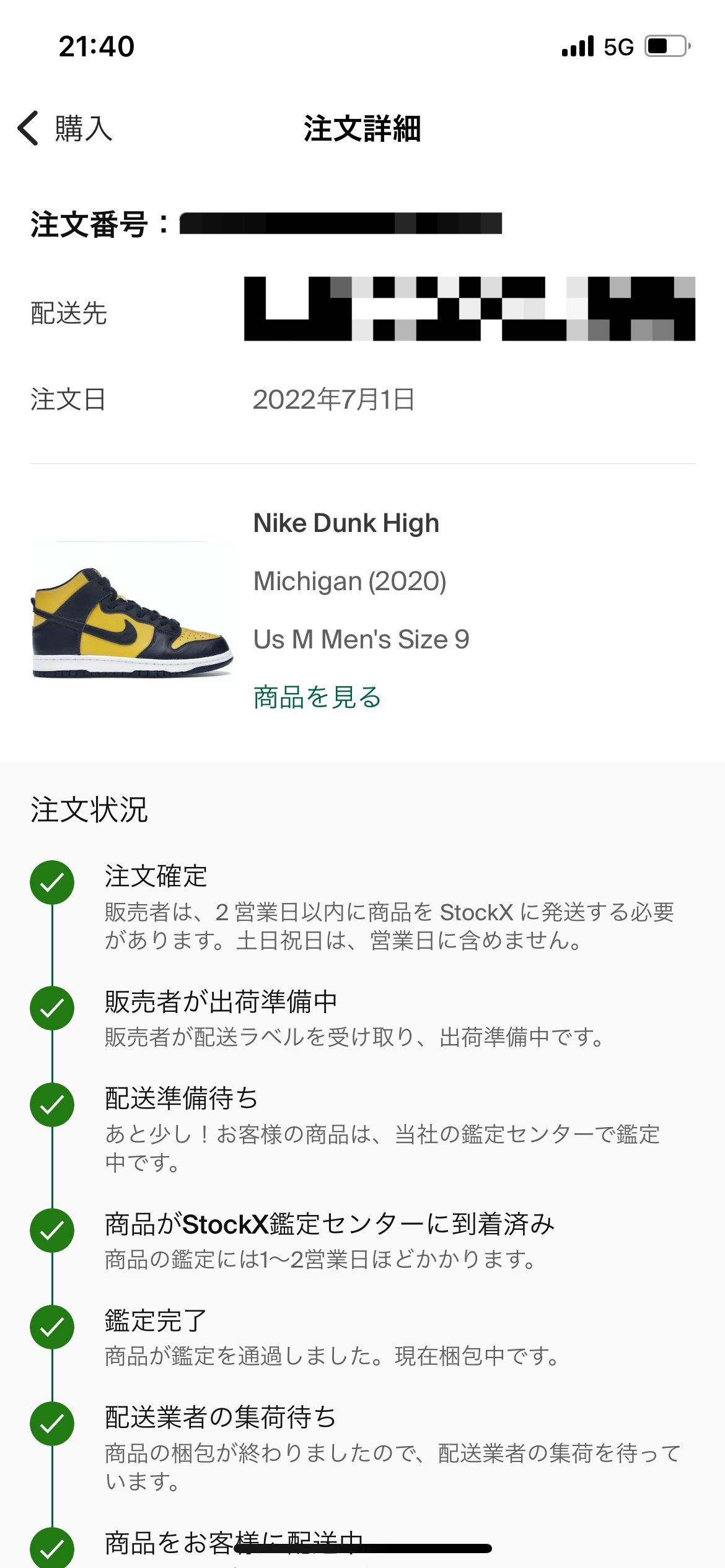Viewport: 725px width, 1568px height.
Task: Select the 注文確定 status heading
Action: pos(156,876)
